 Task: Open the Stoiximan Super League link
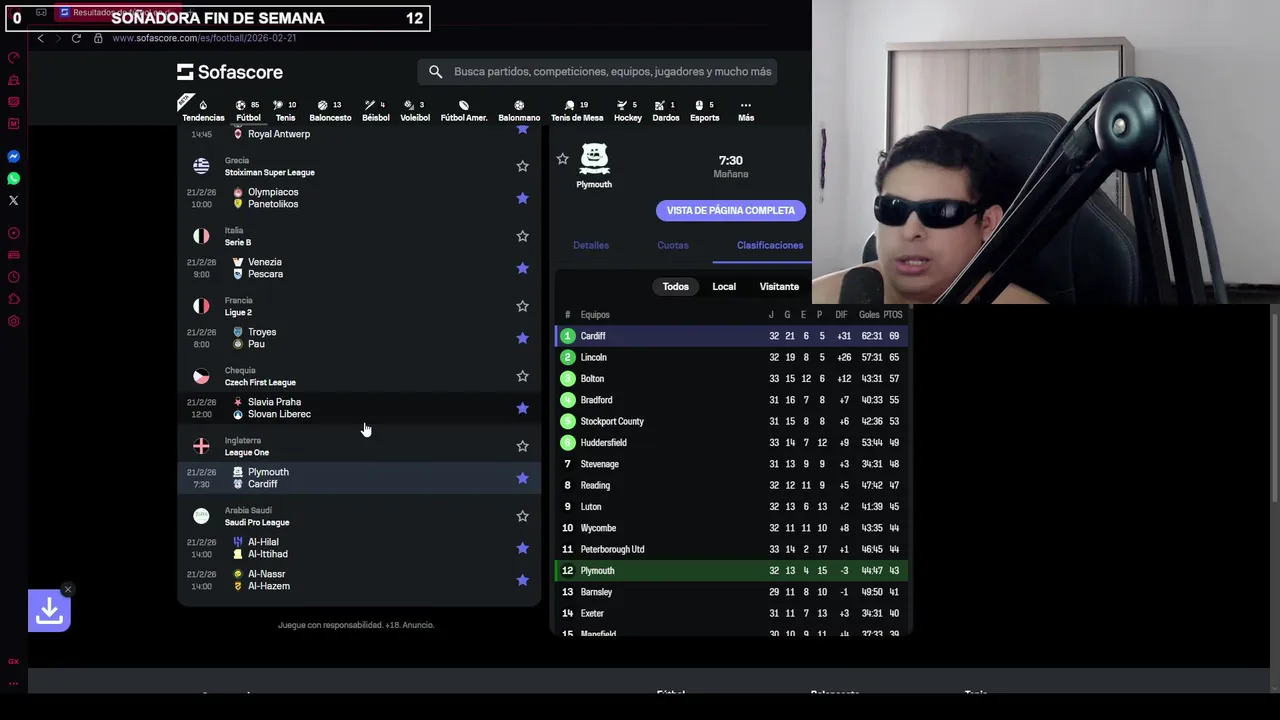coord(270,172)
